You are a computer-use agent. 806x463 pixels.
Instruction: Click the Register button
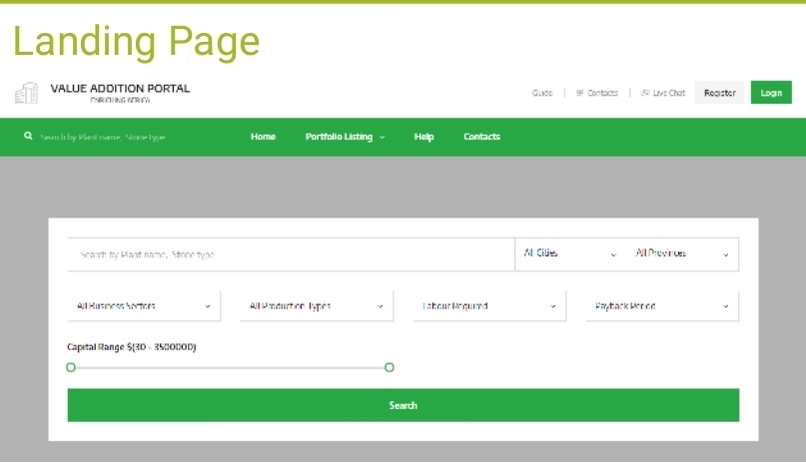tap(719, 92)
